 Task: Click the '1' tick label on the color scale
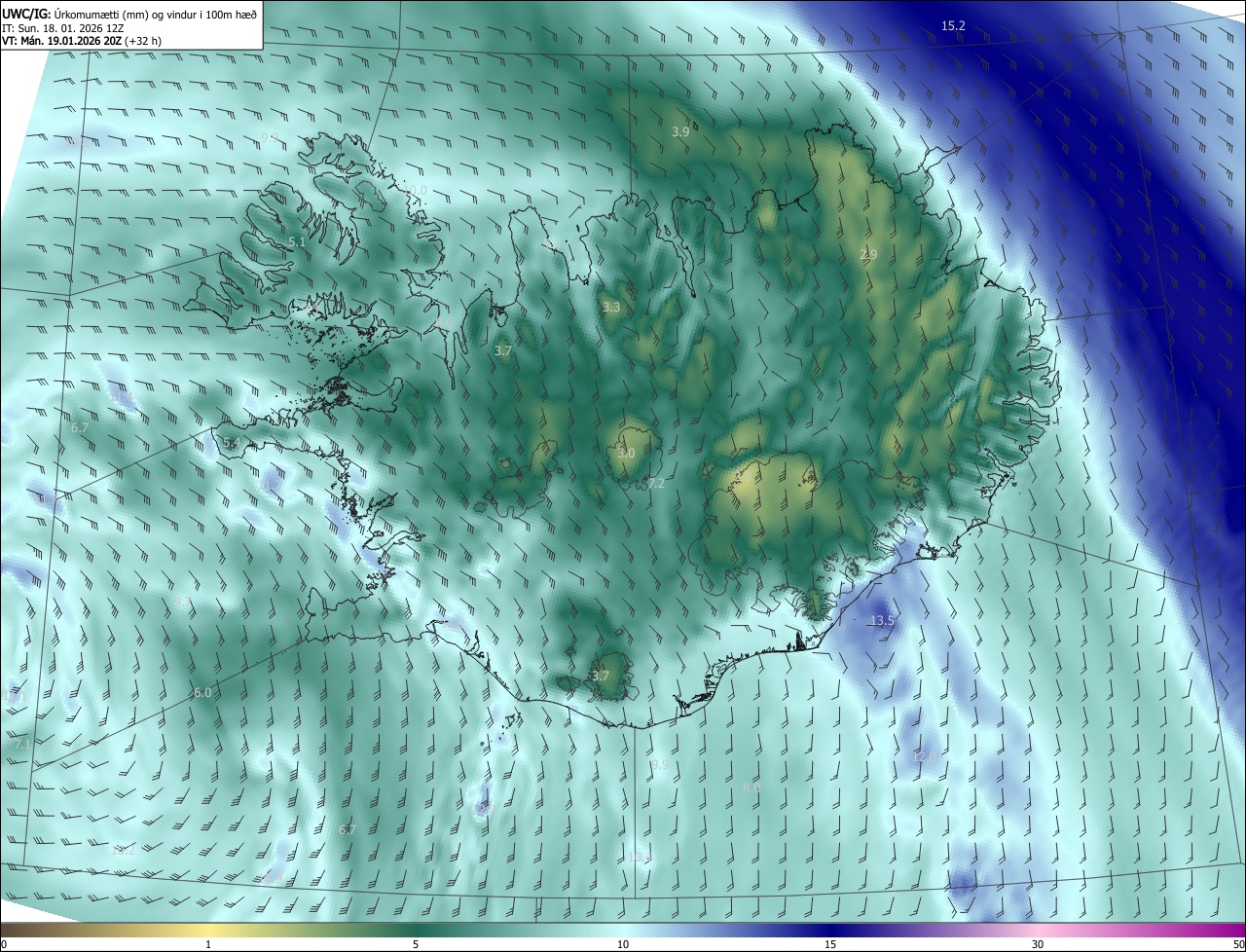pos(208,944)
